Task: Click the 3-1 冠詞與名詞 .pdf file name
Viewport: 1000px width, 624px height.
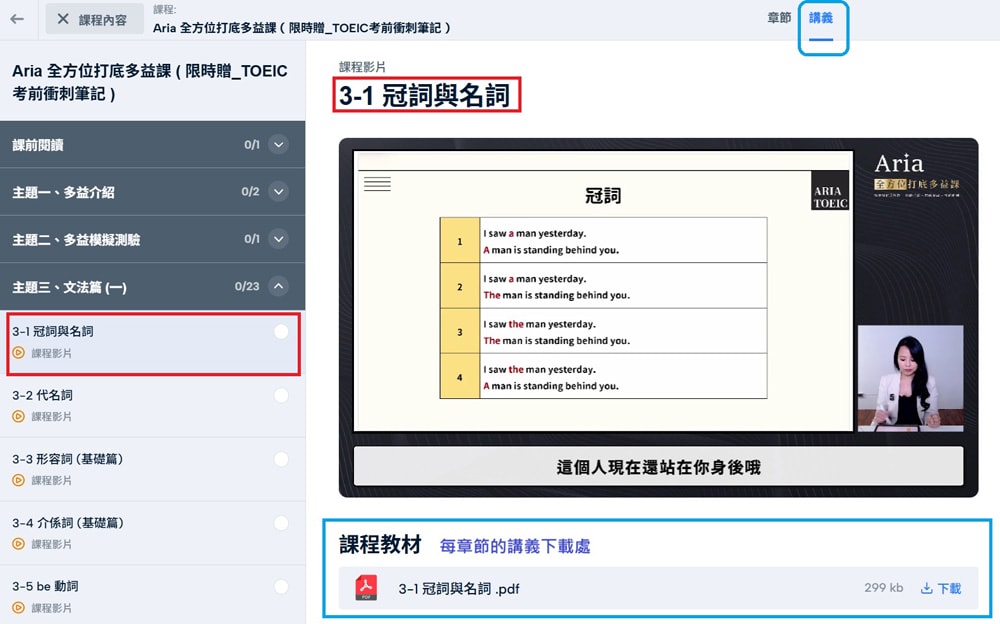Action: pos(459,589)
